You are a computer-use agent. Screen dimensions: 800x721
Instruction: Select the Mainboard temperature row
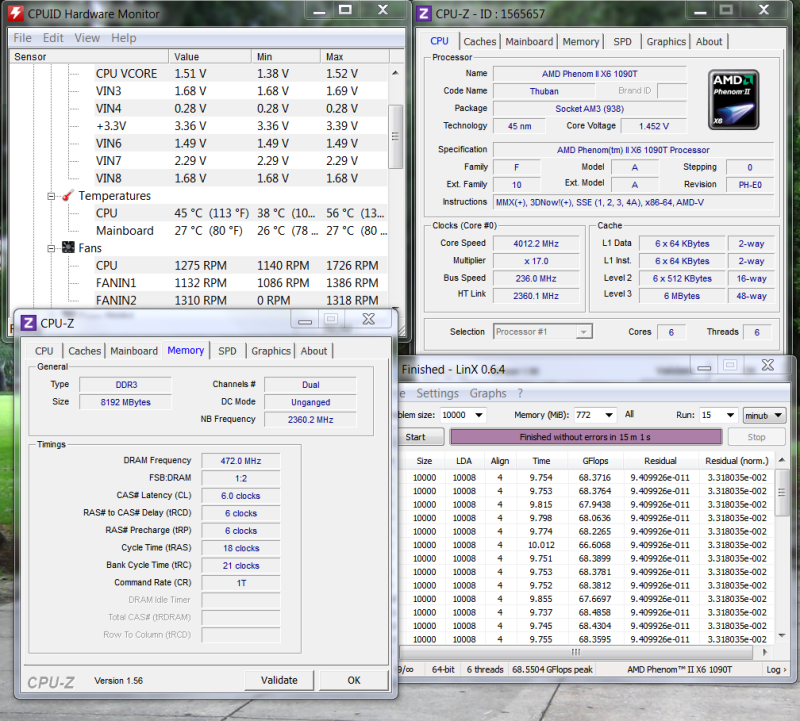pyautogui.click(x=240, y=231)
